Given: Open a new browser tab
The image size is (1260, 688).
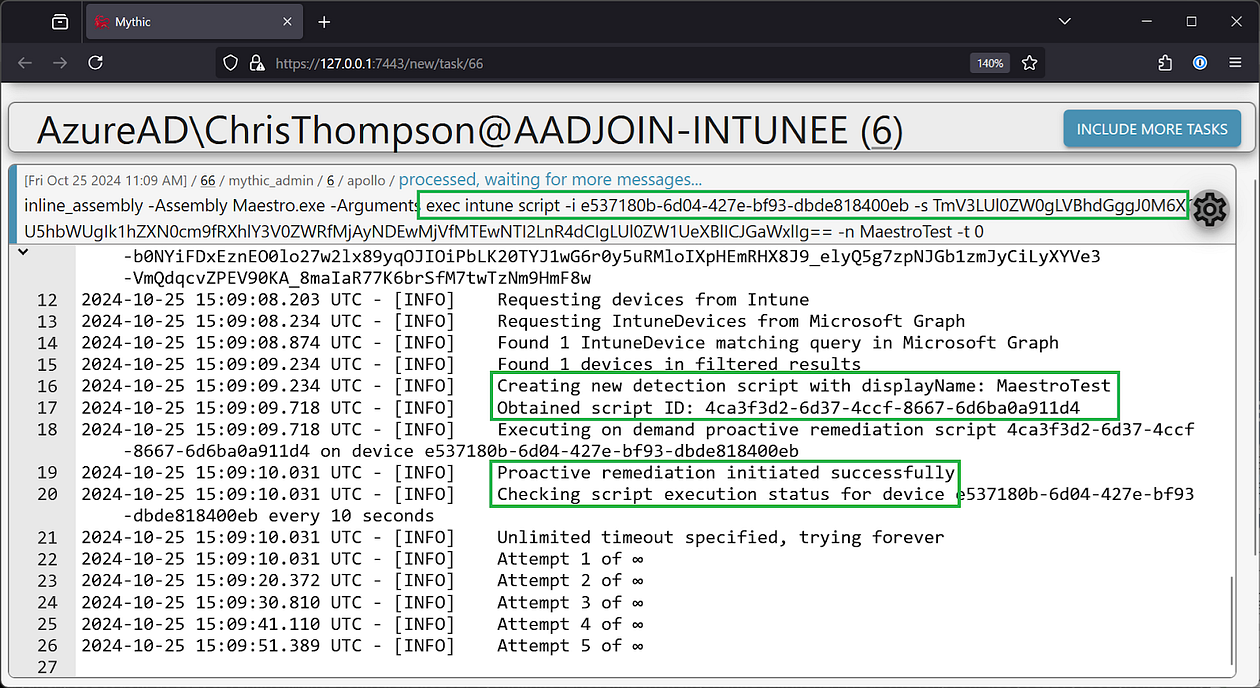Looking at the screenshot, I should point(323,22).
